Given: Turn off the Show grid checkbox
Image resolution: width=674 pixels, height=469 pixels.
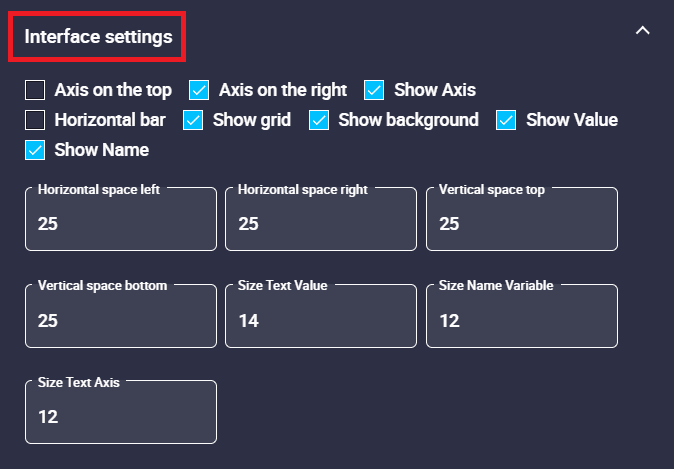Looking at the screenshot, I should (x=194, y=120).
